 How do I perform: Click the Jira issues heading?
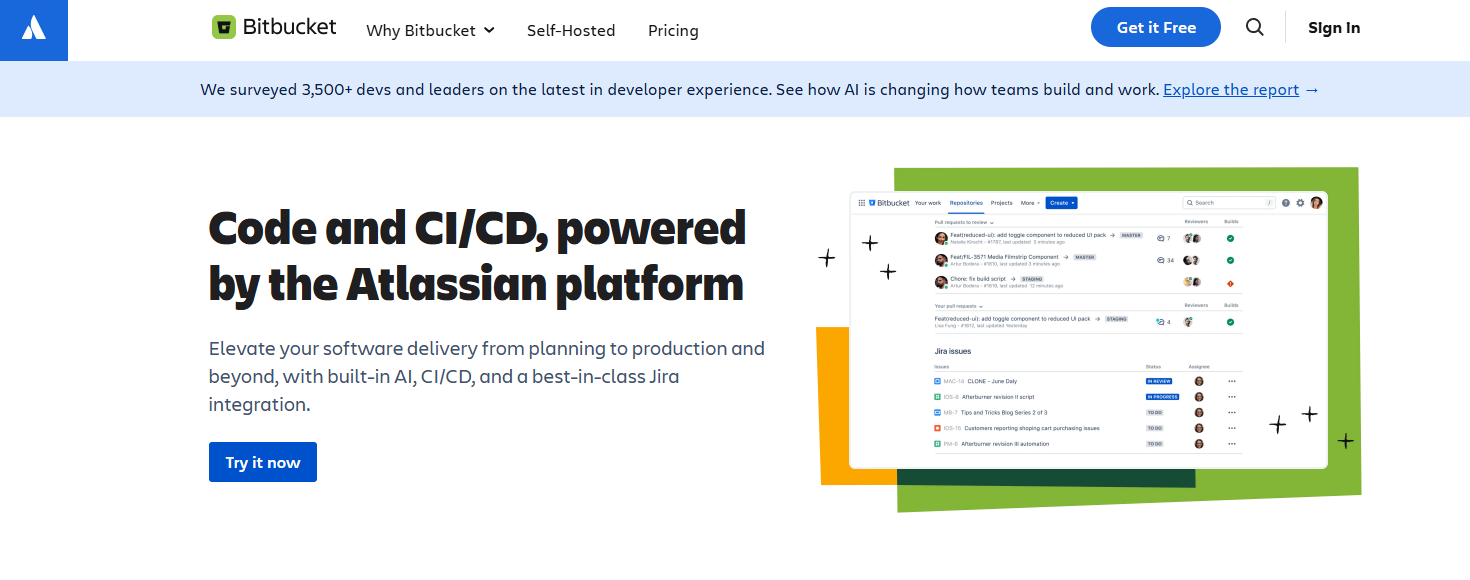(x=953, y=351)
